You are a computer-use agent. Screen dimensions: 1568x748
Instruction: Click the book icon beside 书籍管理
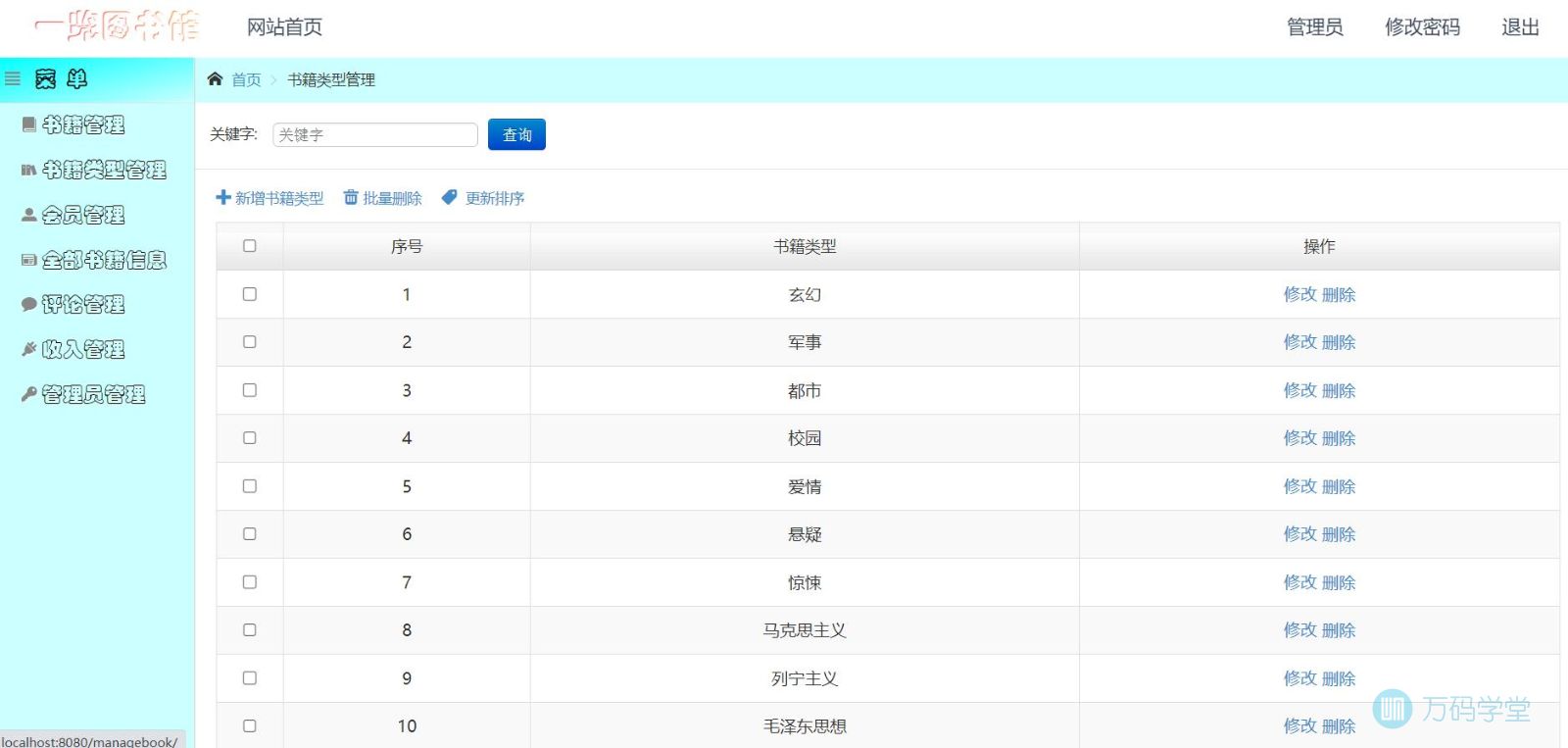[x=29, y=125]
